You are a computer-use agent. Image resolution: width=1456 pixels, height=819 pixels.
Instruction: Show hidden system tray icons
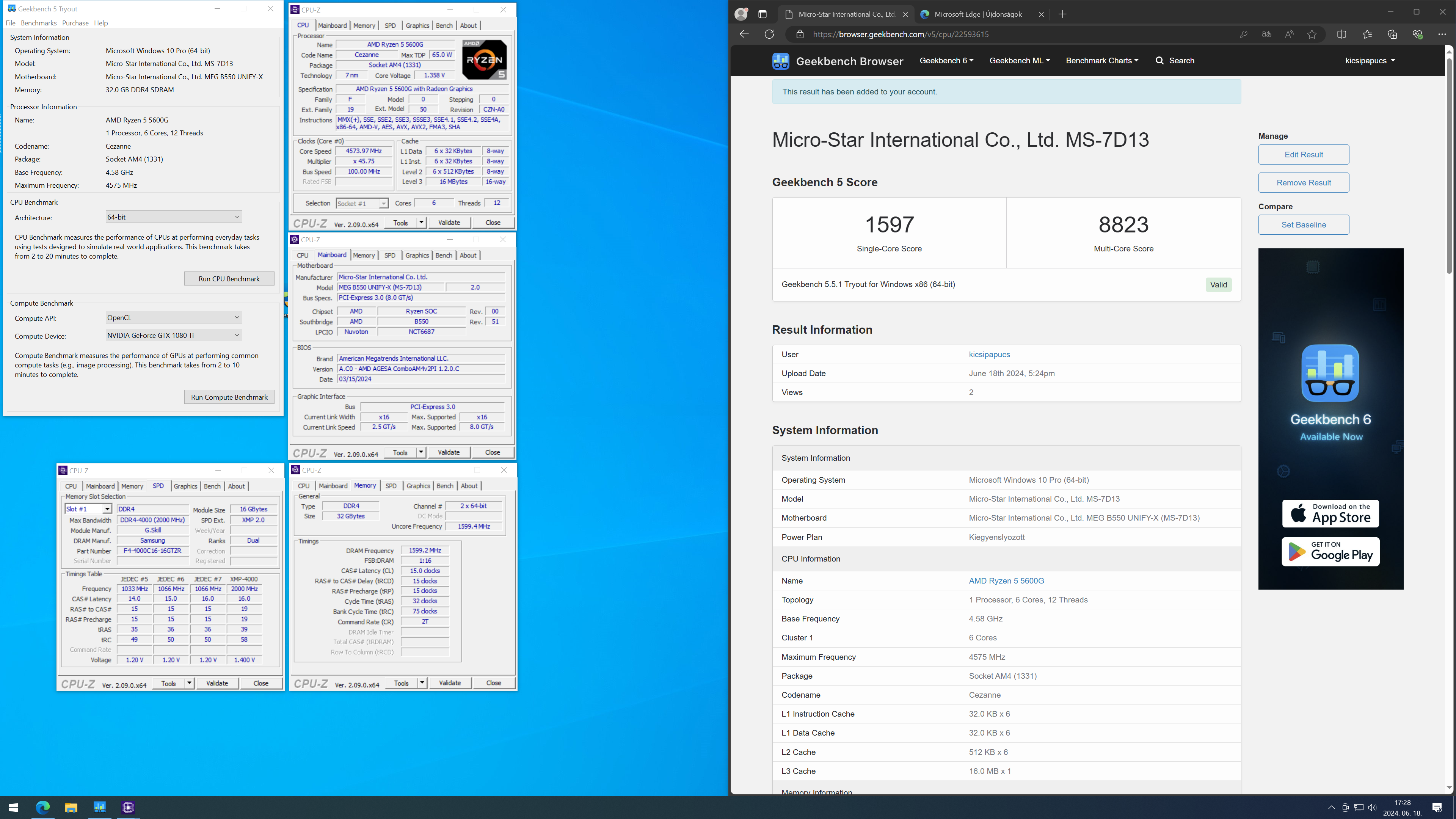[1331, 808]
